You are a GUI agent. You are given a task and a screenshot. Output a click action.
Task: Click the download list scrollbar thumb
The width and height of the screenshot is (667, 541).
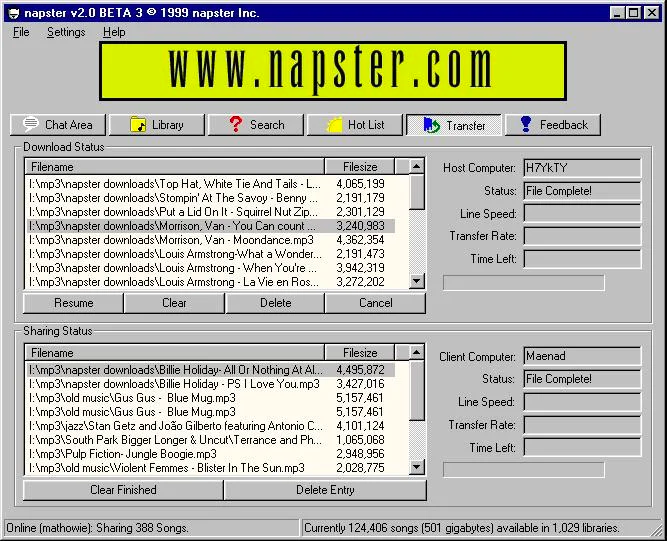click(416, 192)
